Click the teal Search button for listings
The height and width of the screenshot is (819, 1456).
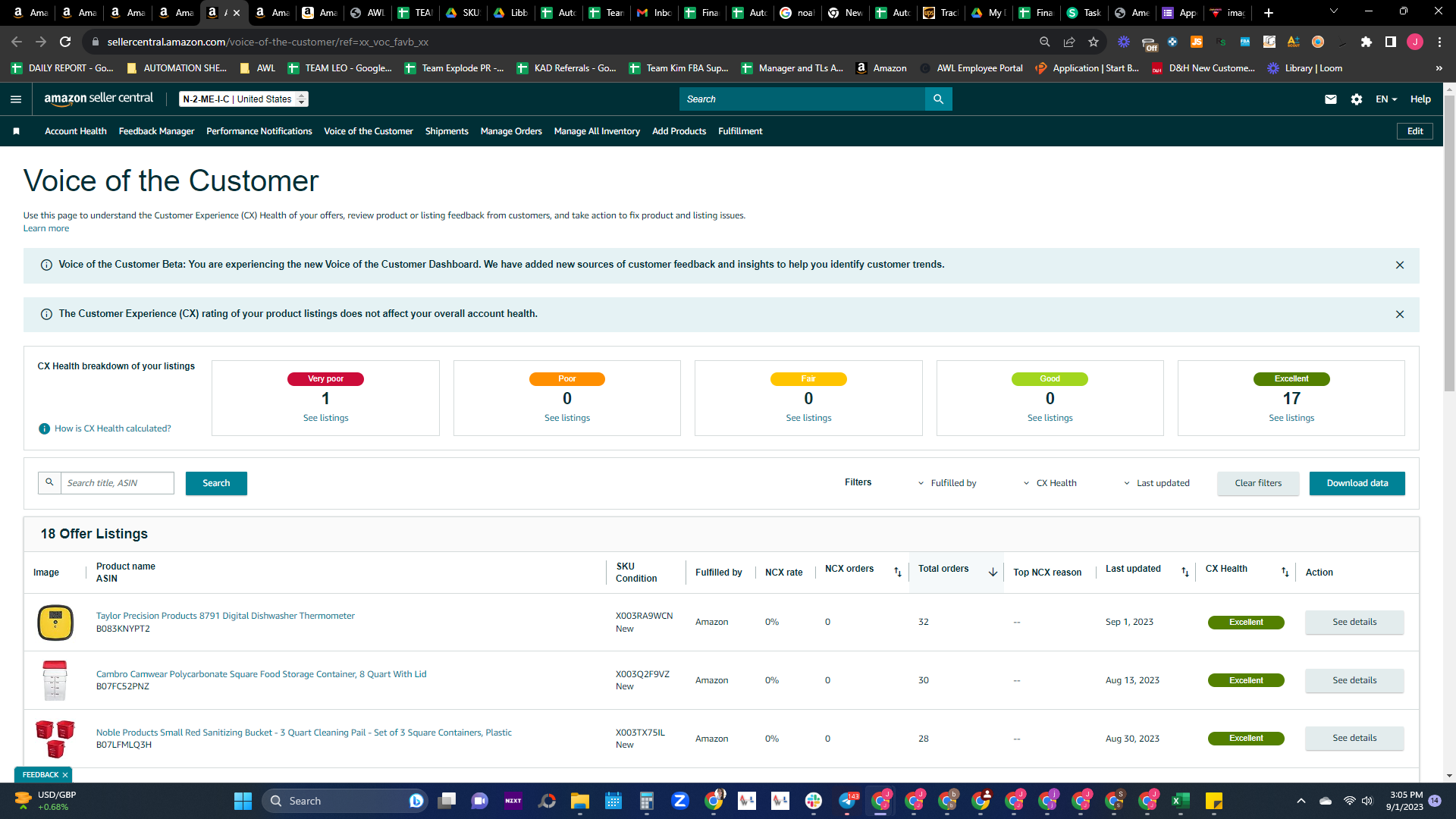(x=216, y=484)
